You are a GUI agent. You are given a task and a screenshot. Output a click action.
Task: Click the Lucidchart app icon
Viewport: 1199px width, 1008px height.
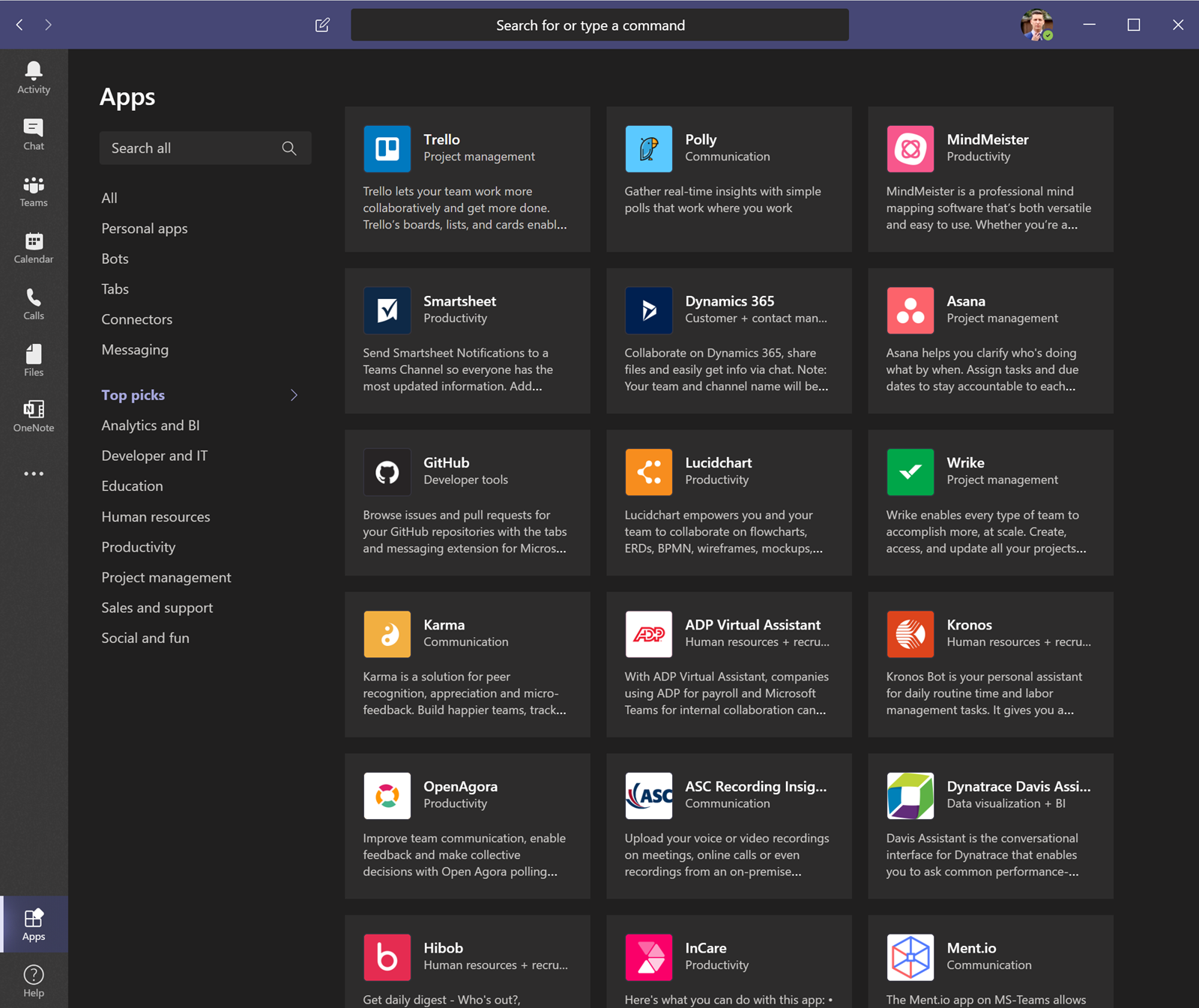[649, 472]
